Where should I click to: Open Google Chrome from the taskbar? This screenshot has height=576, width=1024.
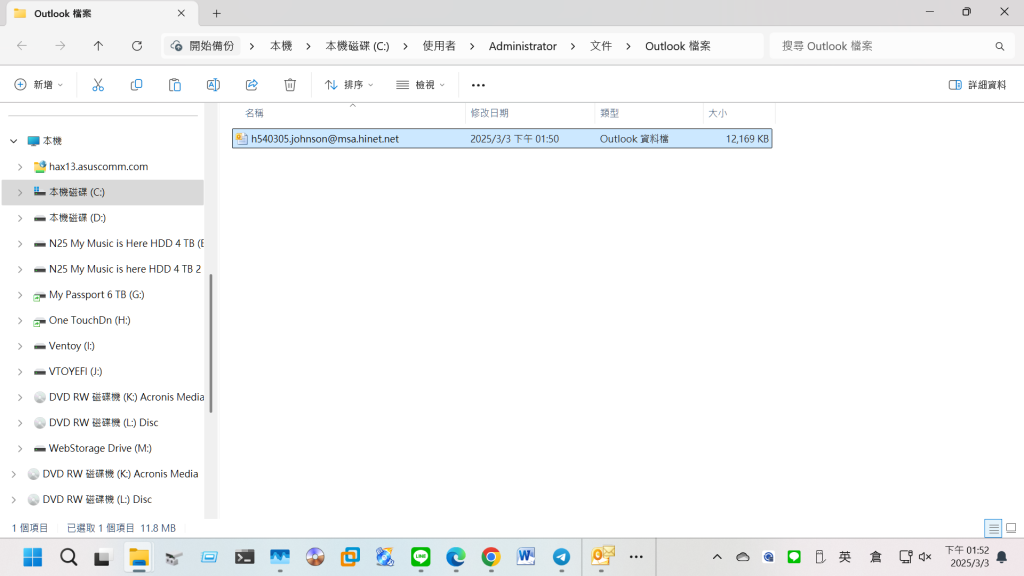click(x=490, y=557)
